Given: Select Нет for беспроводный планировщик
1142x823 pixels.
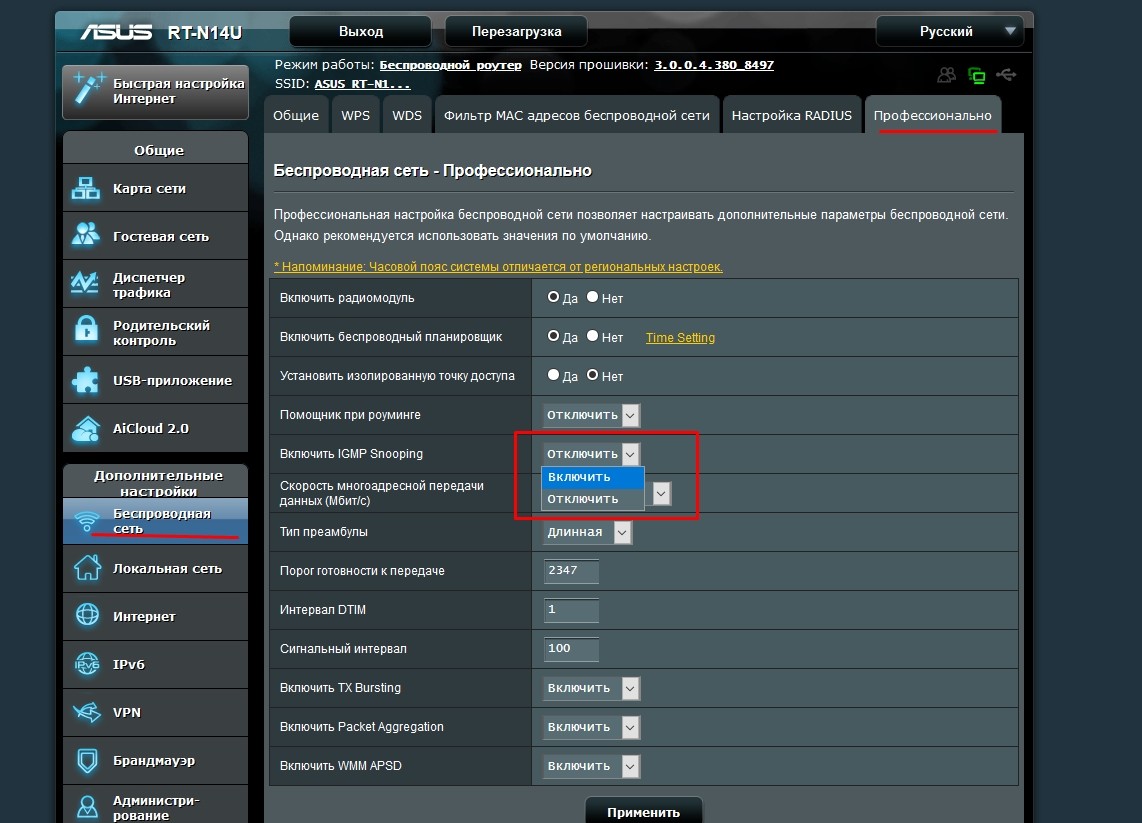Looking at the screenshot, I should [x=593, y=336].
